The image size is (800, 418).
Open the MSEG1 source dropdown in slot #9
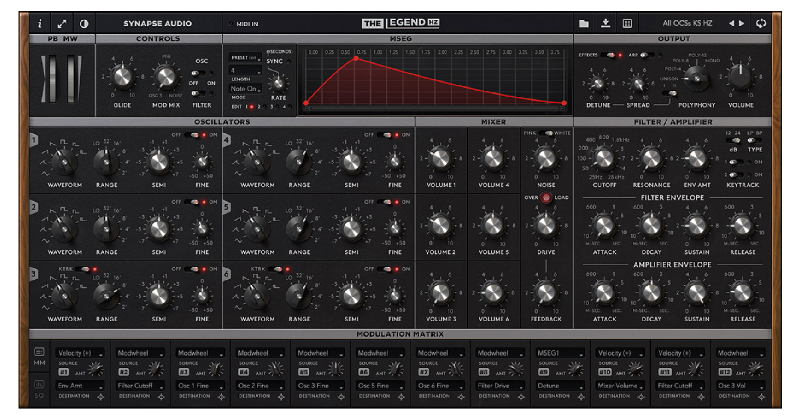point(560,353)
